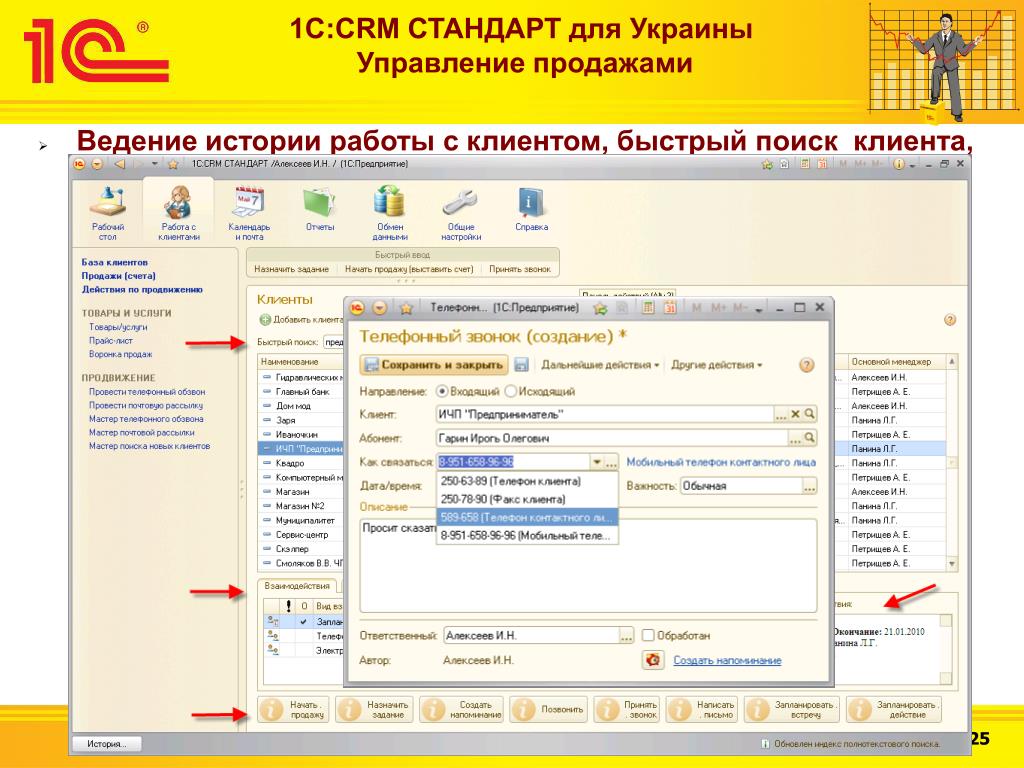This screenshot has width=1024, height=768.
Task: Choose 250-78-90 (Факс клиента) from list
Action: click(526, 500)
